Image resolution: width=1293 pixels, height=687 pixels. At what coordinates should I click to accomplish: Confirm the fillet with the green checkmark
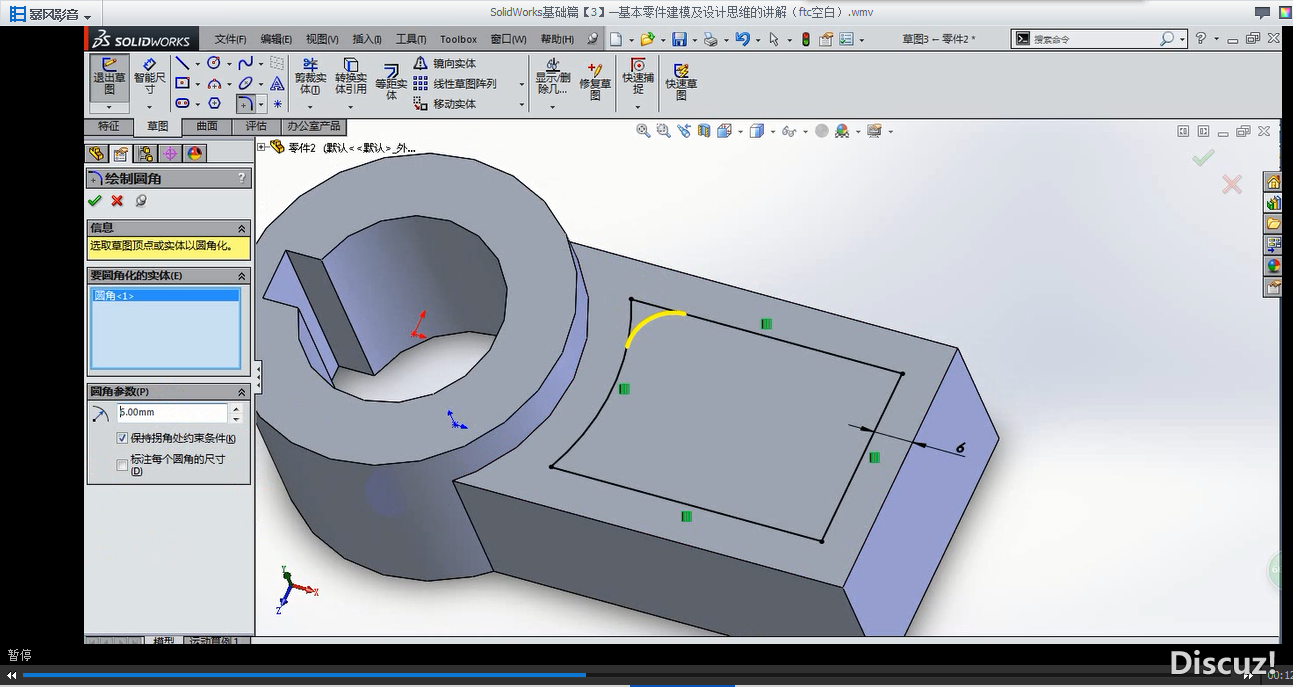(x=95, y=201)
